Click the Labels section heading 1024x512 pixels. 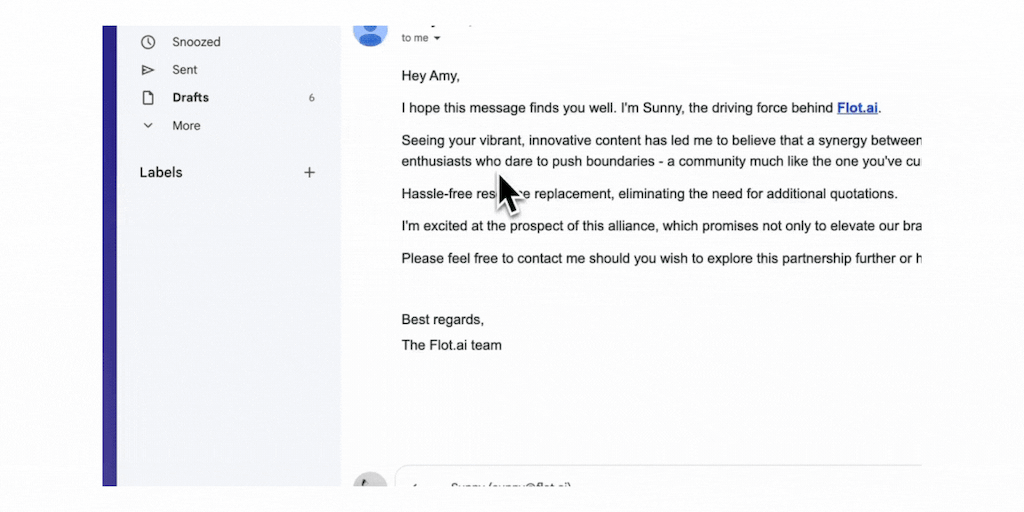161,172
